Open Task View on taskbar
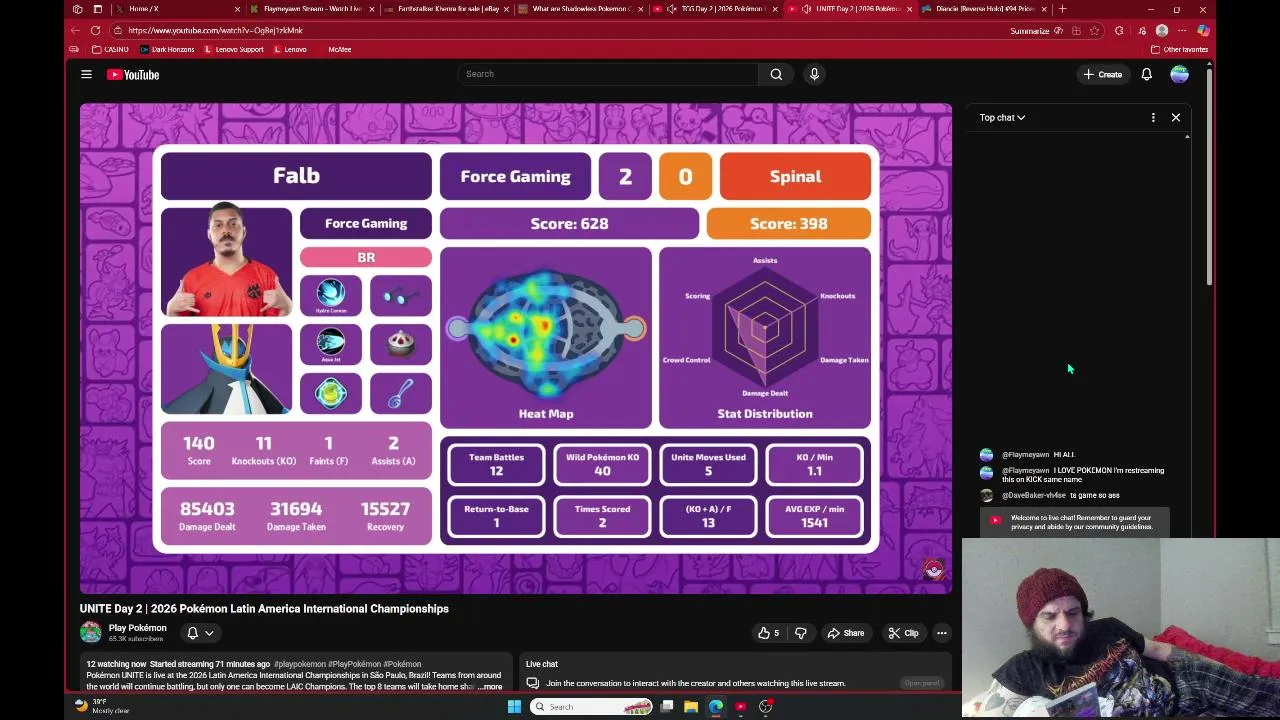This screenshot has width=1280, height=720. [x=666, y=707]
